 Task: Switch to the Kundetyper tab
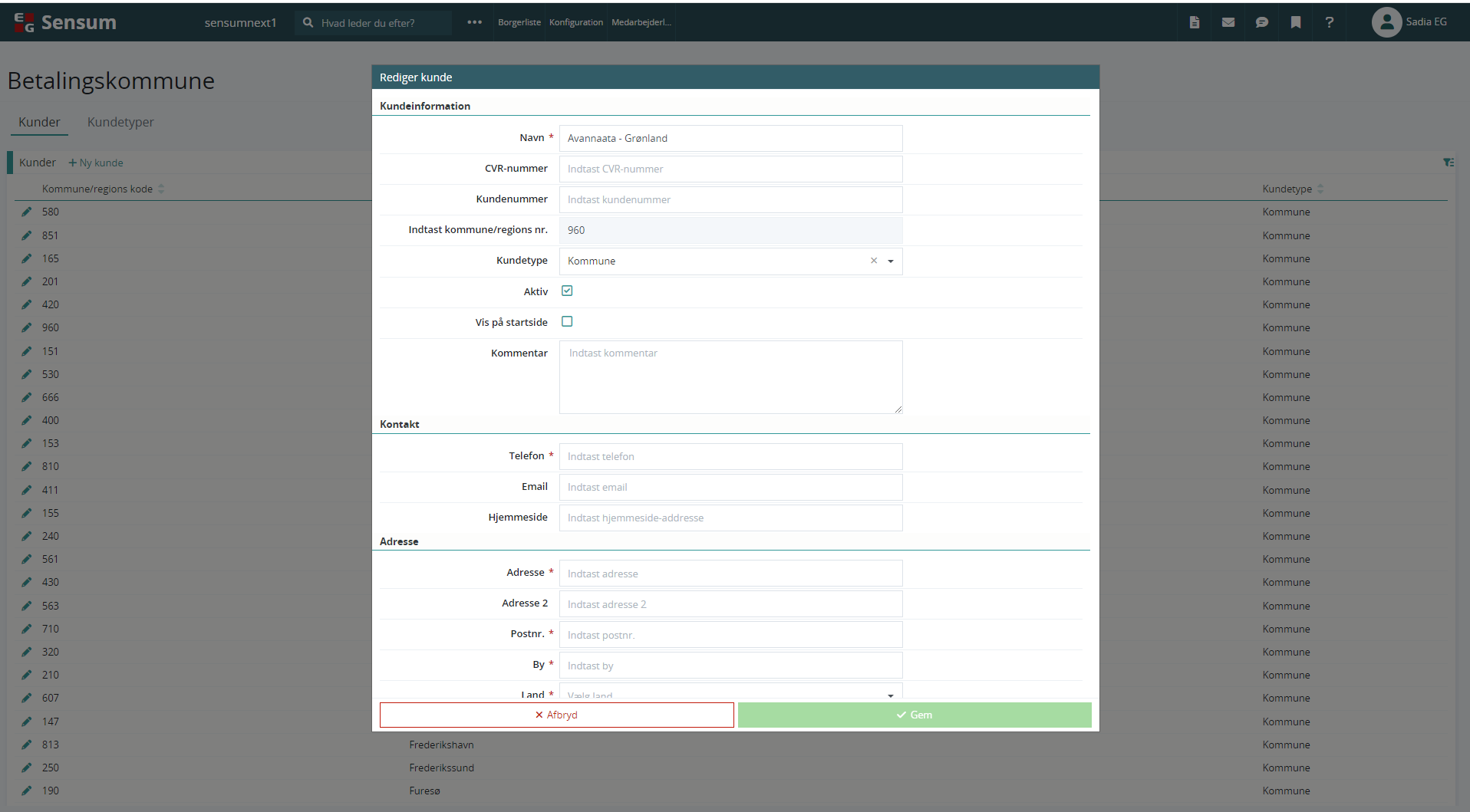120,122
